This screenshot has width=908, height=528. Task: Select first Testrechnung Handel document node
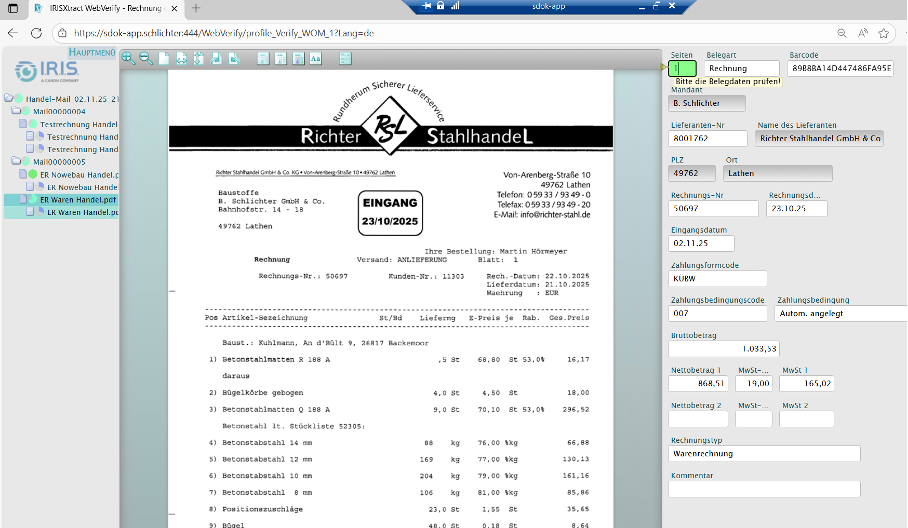point(78,124)
